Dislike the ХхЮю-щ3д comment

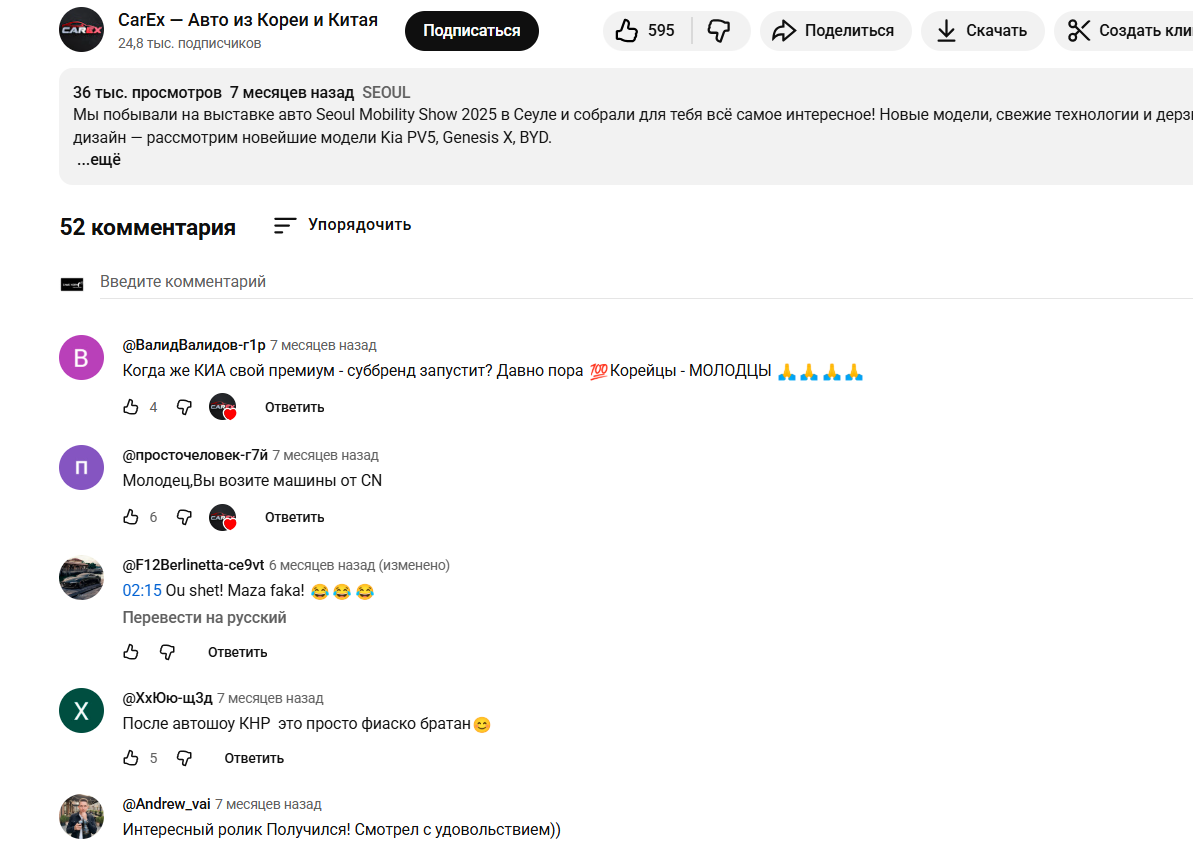184,758
